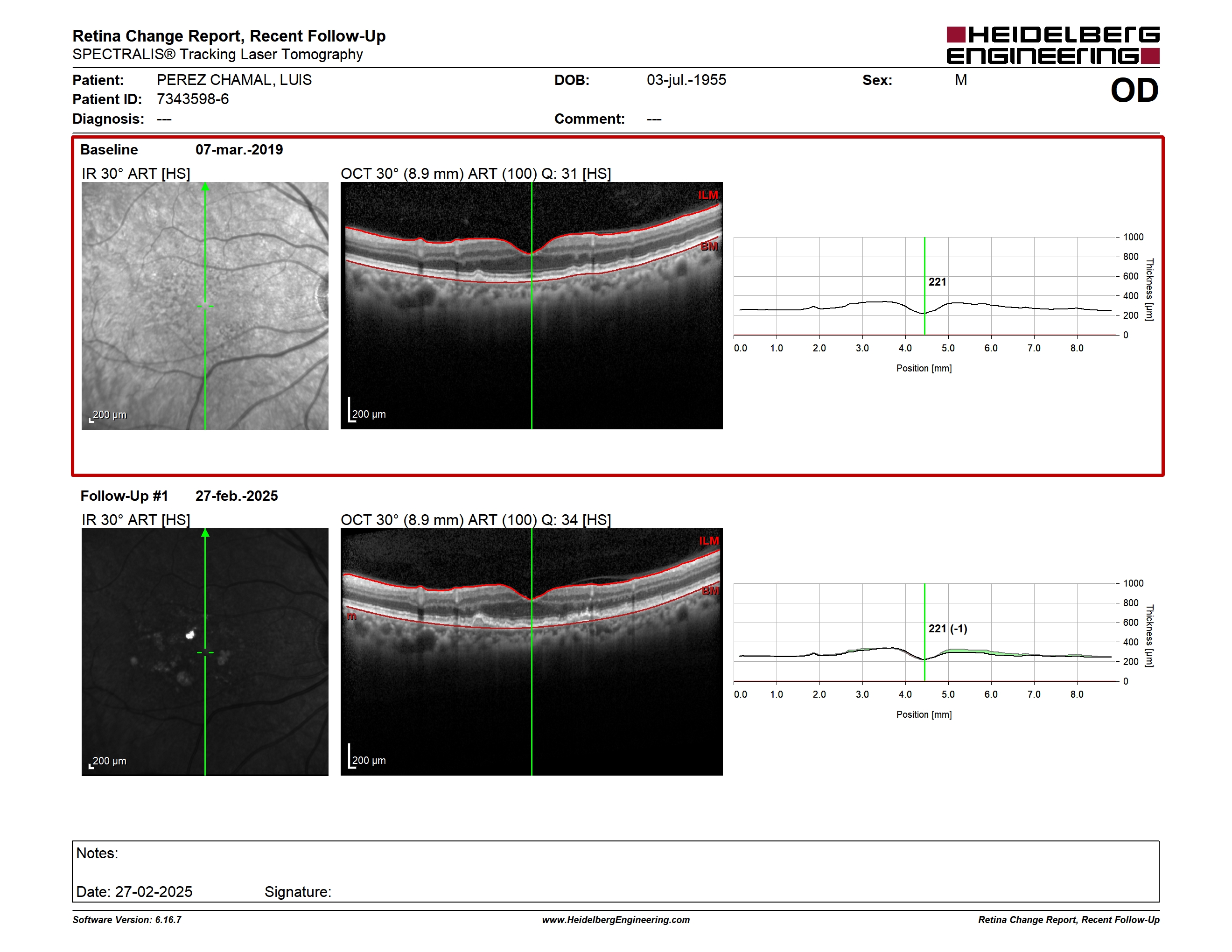Viewport: 1232px width, 952px height.
Task: Click the OD eye indicator label
Action: coord(1134,90)
